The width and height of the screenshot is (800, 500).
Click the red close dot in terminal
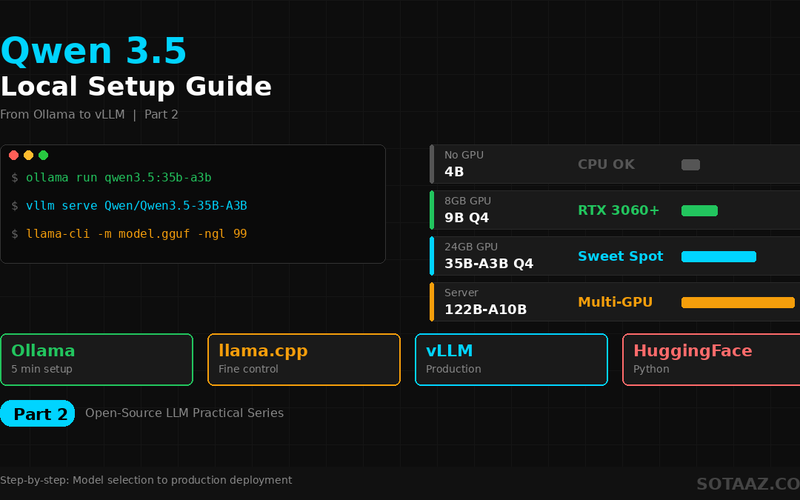(14, 155)
